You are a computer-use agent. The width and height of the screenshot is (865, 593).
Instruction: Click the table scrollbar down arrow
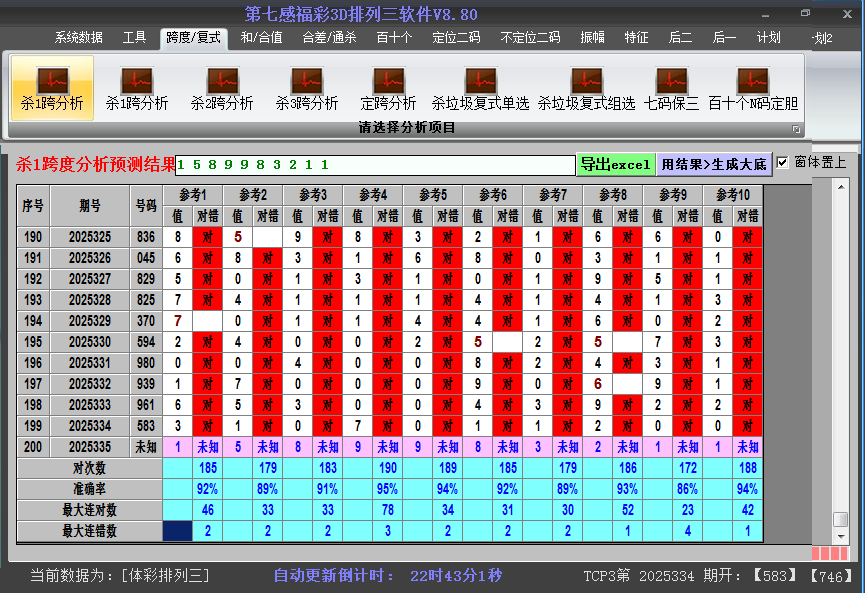click(841, 536)
